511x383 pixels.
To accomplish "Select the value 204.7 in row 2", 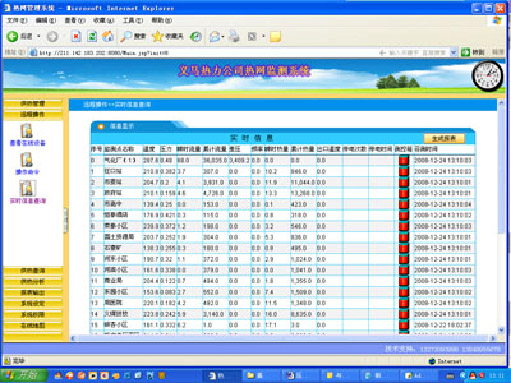I will click(150, 183).
